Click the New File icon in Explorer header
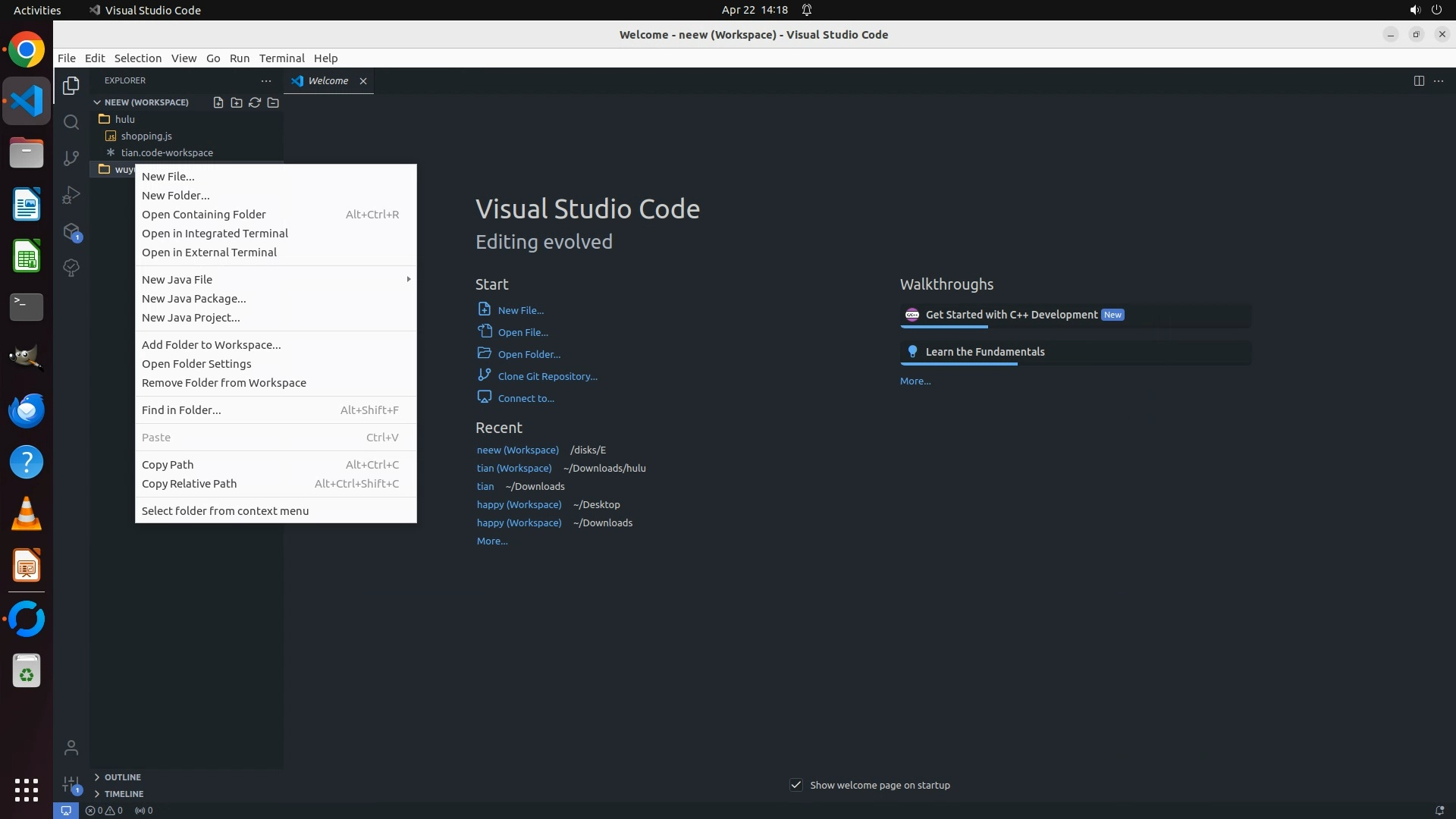1456x819 pixels. (x=218, y=102)
